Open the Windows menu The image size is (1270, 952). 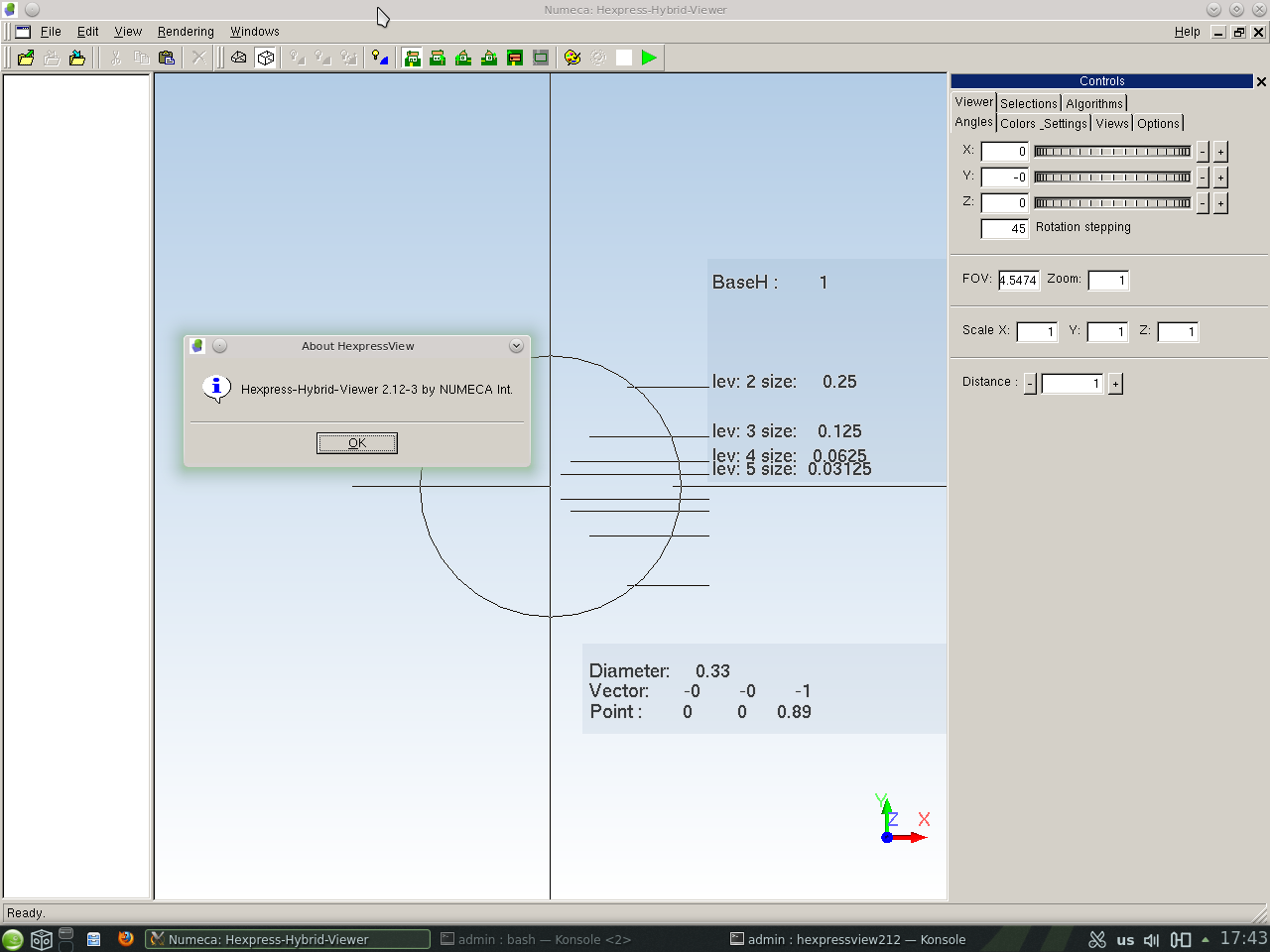pos(255,32)
